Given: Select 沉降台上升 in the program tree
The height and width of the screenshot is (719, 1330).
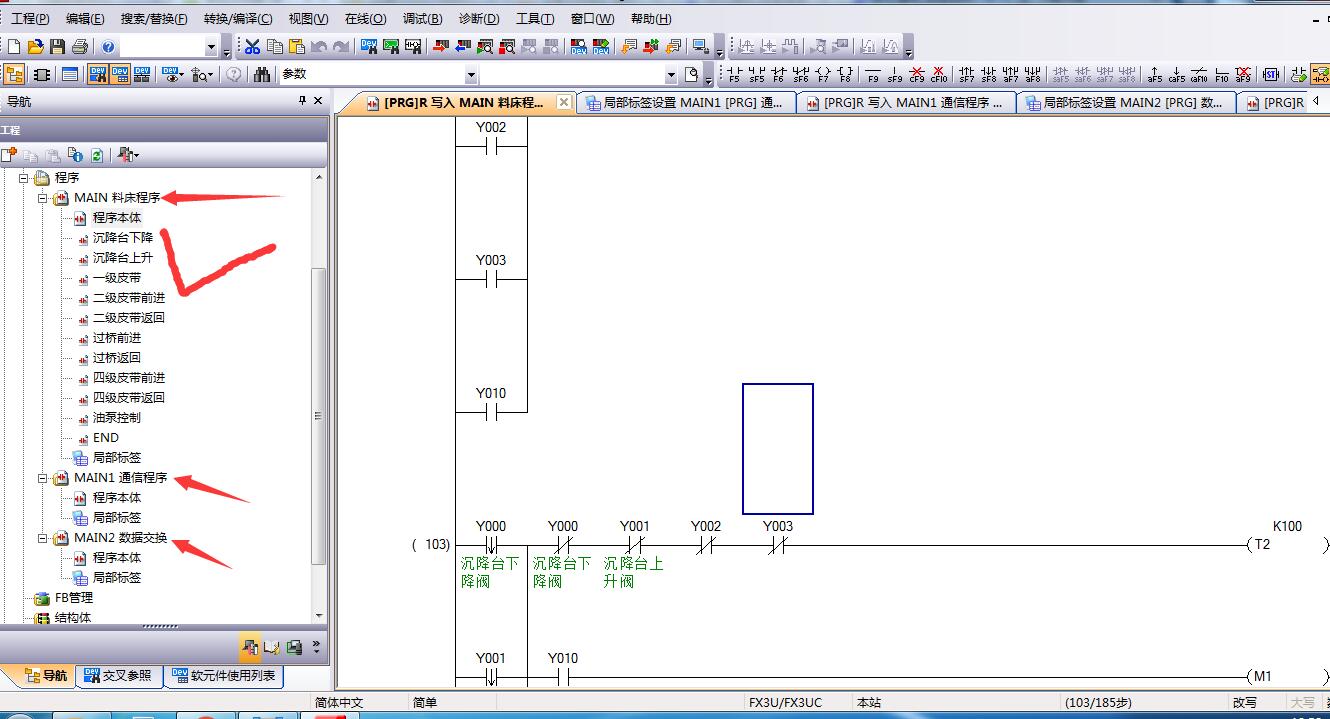Looking at the screenshot, I should (122, 258).
